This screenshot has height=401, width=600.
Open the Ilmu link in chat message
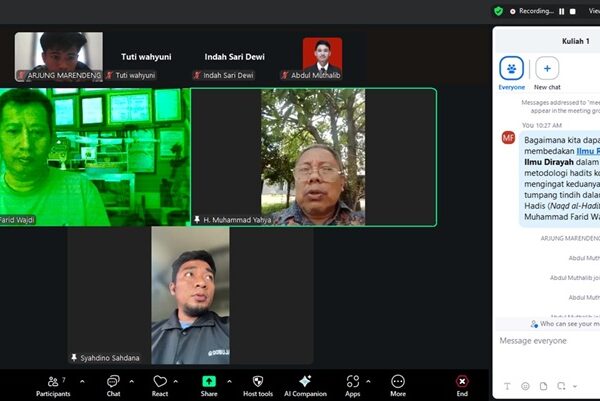click(x=588, y=151)
